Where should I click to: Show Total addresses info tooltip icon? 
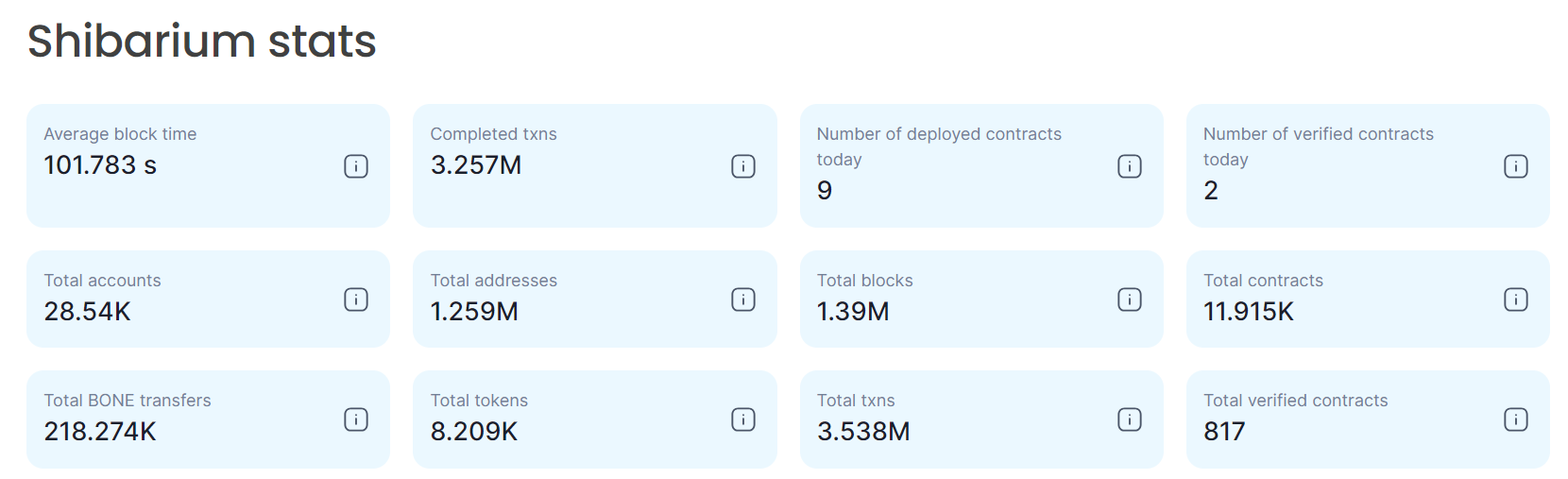coord(743,299)
